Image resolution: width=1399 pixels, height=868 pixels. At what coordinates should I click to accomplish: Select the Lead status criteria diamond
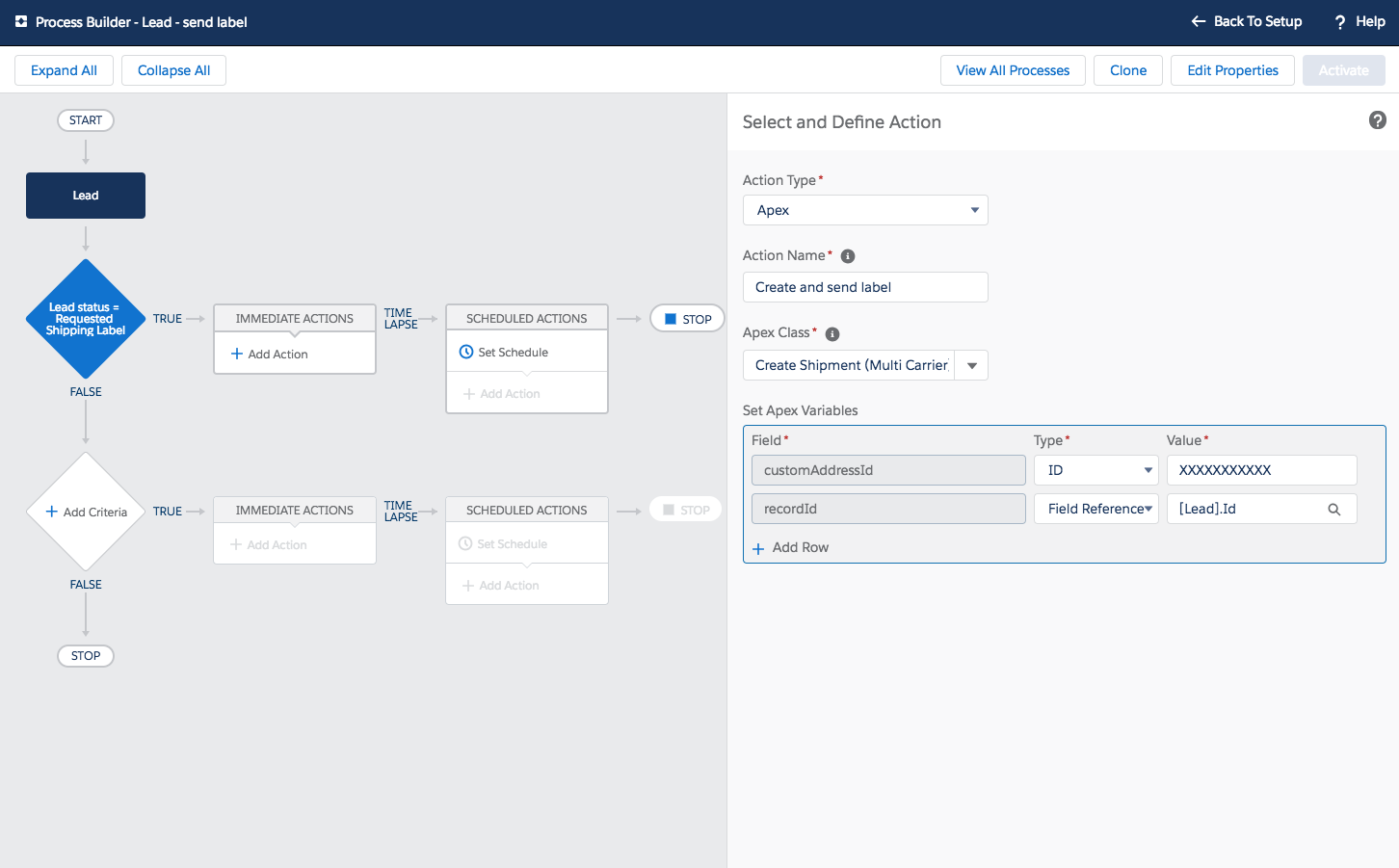[x=86, y=319]
